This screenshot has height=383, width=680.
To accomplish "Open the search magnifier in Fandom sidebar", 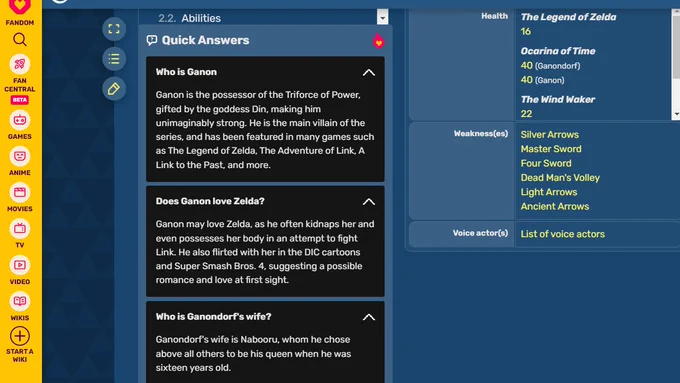I will [20, 40].
